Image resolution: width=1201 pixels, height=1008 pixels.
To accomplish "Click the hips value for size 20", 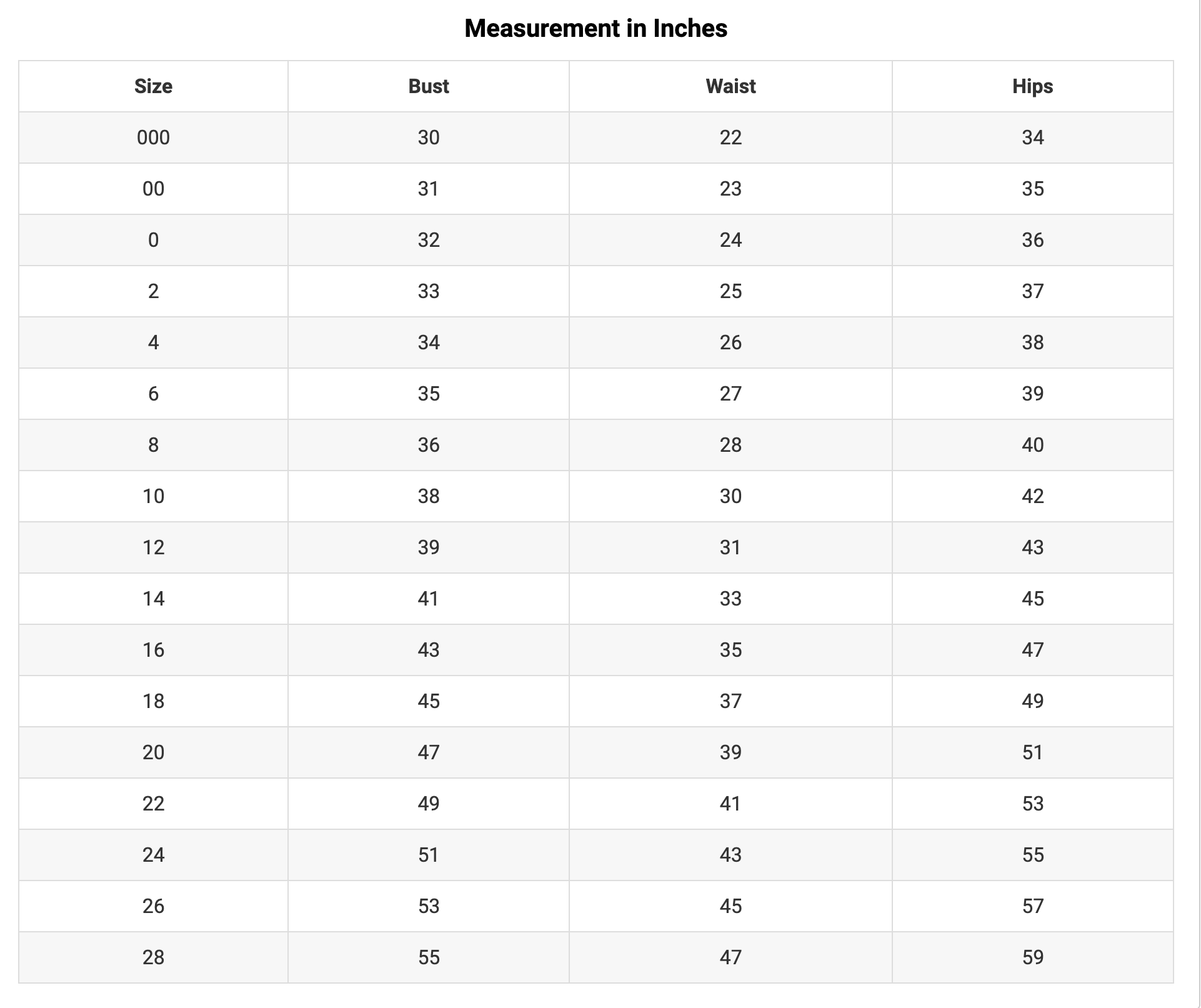I will click(1032, 752).
